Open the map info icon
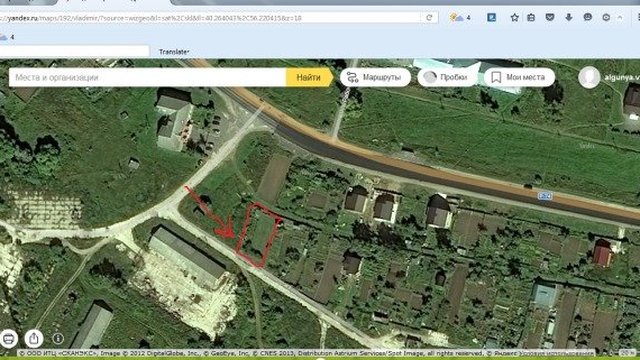Viewport: 640px width, 360px height. (x=58, y=338)
